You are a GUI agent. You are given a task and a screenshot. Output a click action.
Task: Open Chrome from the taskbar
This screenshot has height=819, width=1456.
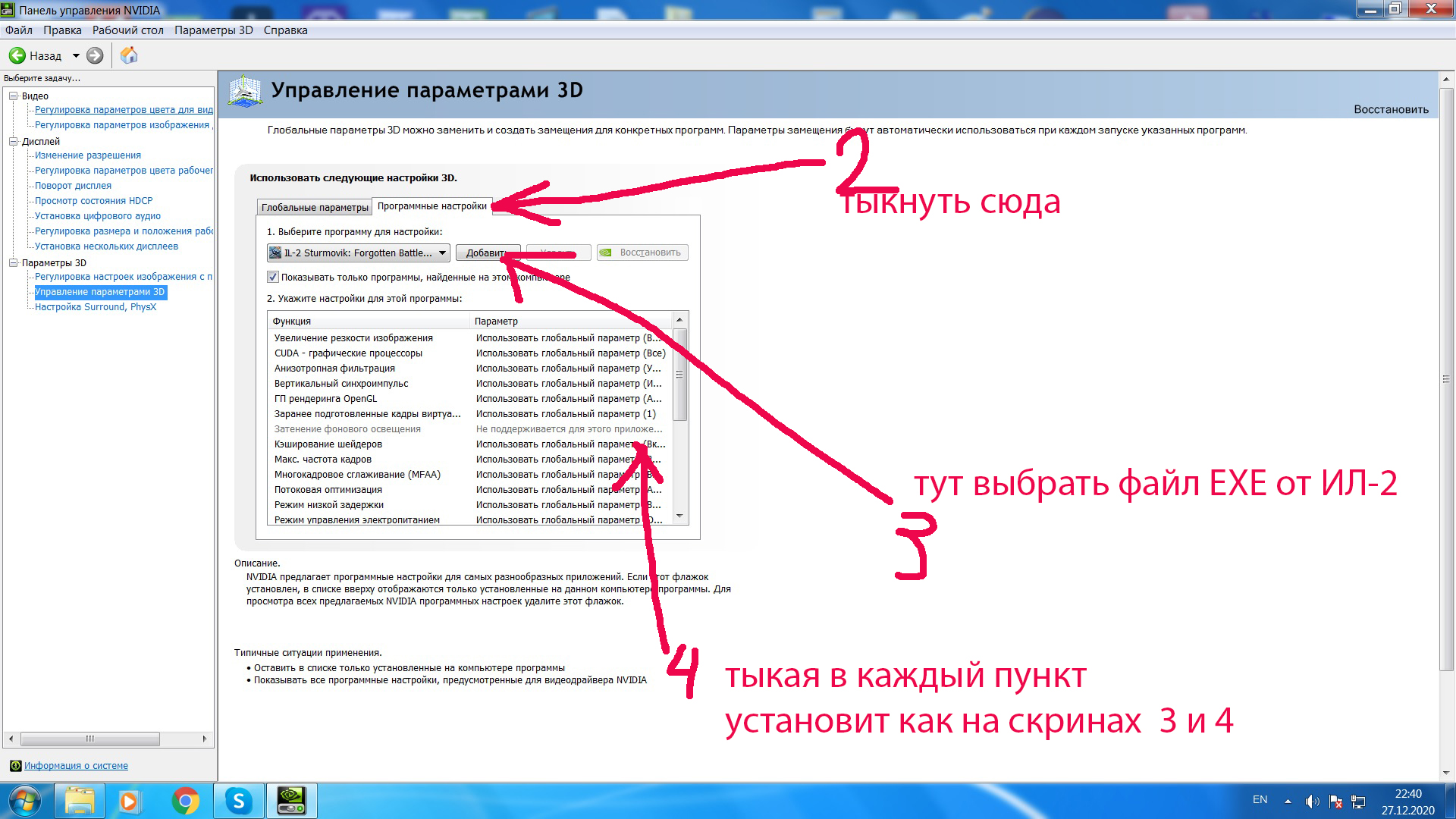186,801
